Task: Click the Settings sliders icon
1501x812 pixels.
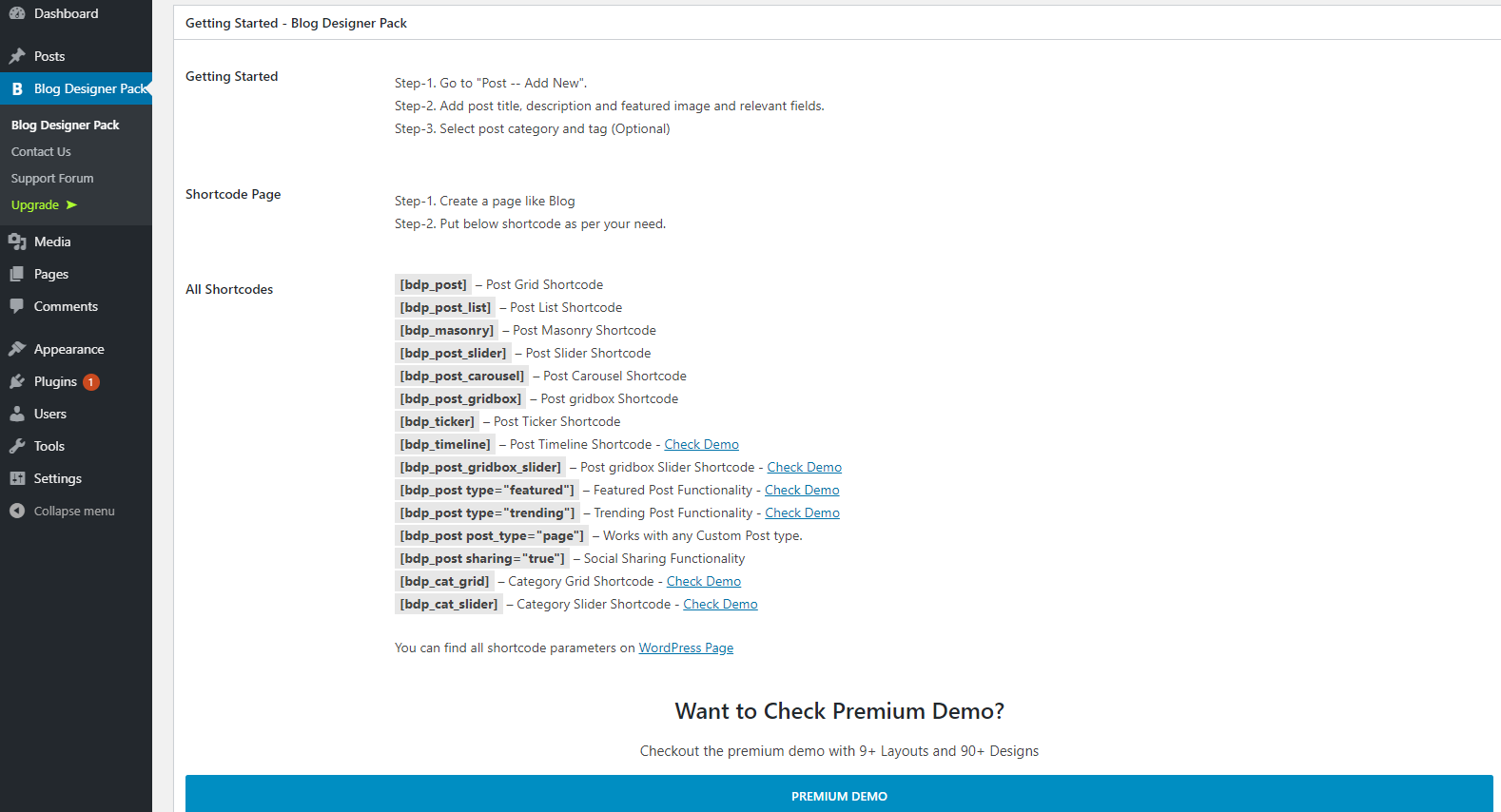Action: pos(17,478)
